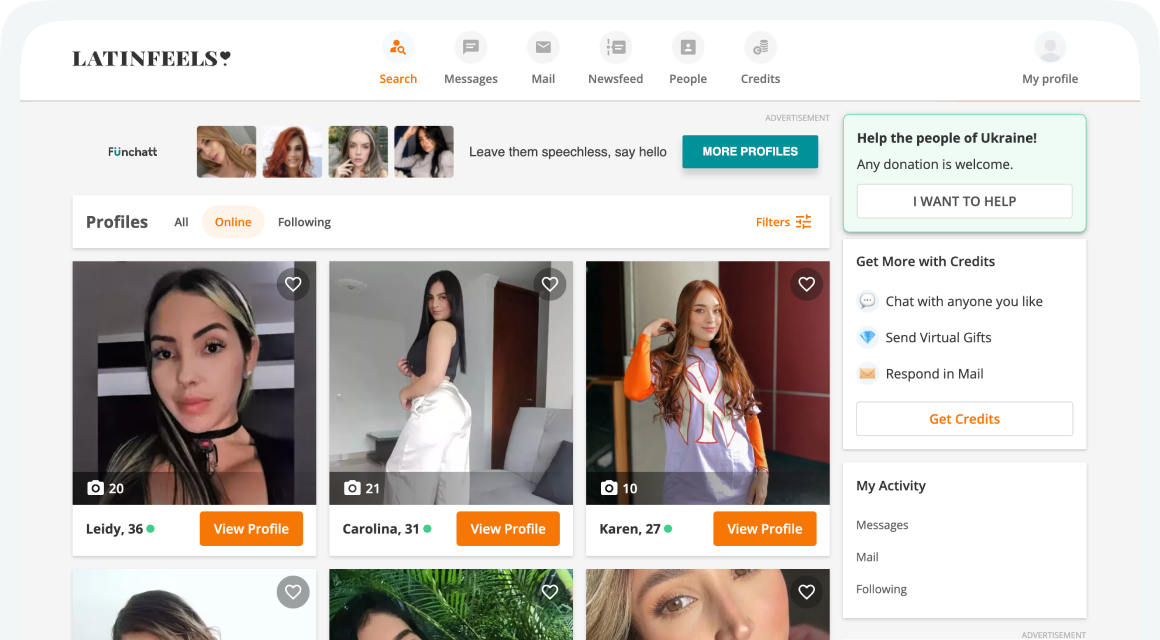Screen dimensions: 1160x640
Task: Toggle heart on Carolina's photo
Action: tap(550, 284)
